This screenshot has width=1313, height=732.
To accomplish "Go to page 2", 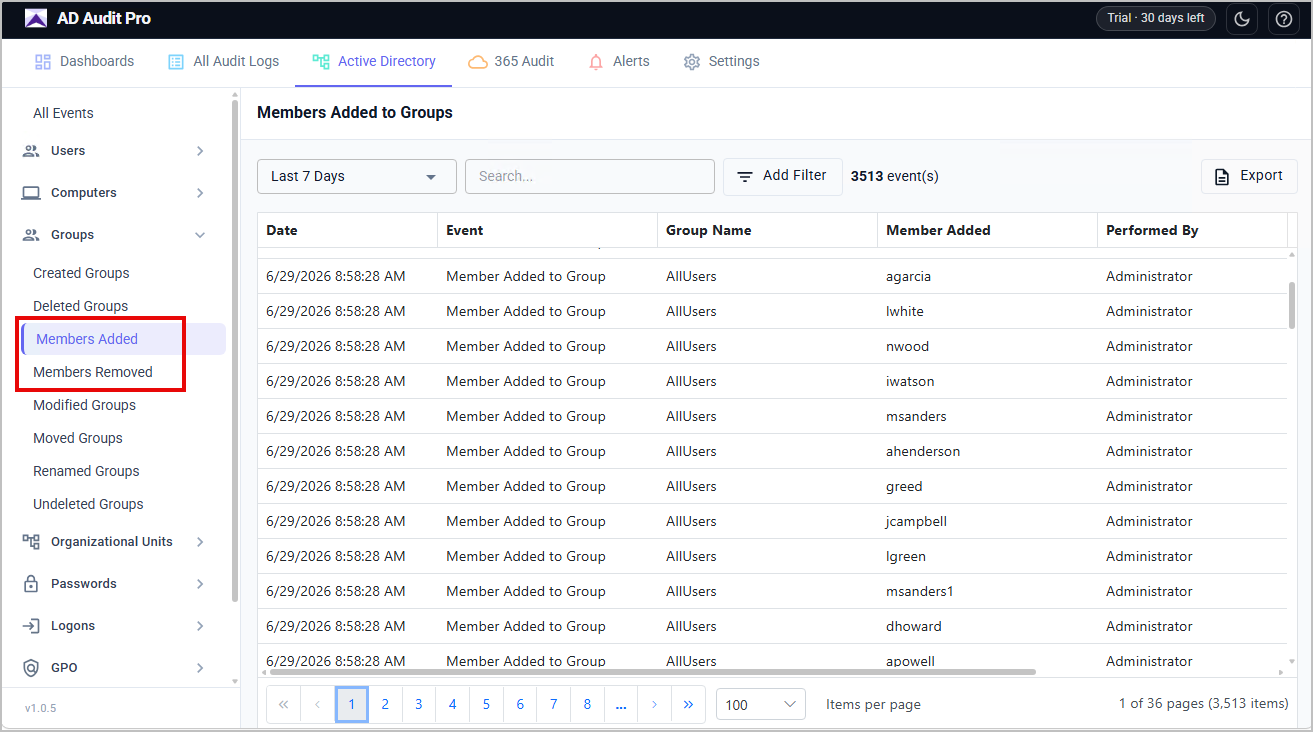I will pyautogui.click(x=385, y=704).
